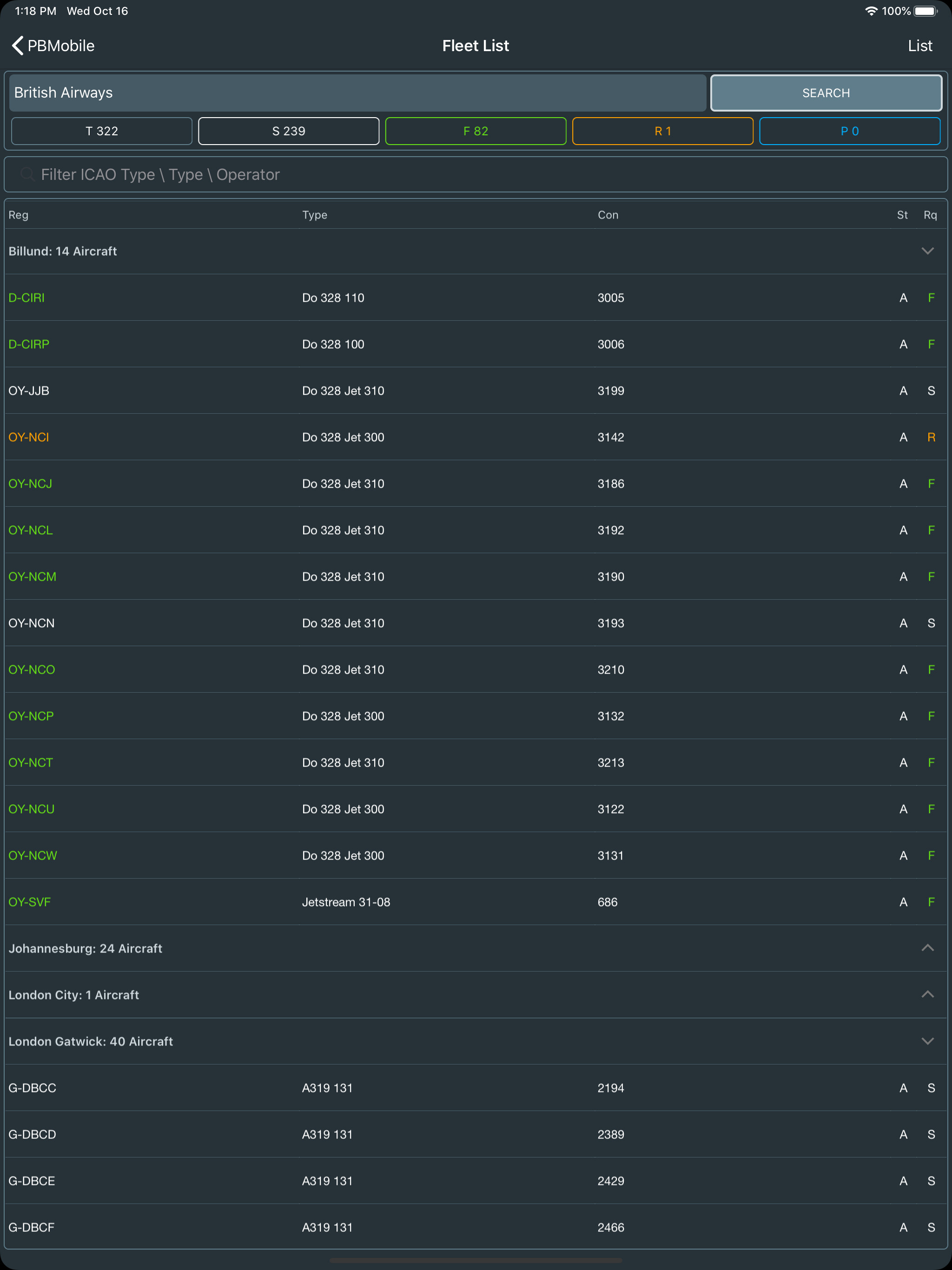Viewport: 952px width, 1270px height.
Task: Open aircraft G-DBCC
Action: (x=476, y=1088)
